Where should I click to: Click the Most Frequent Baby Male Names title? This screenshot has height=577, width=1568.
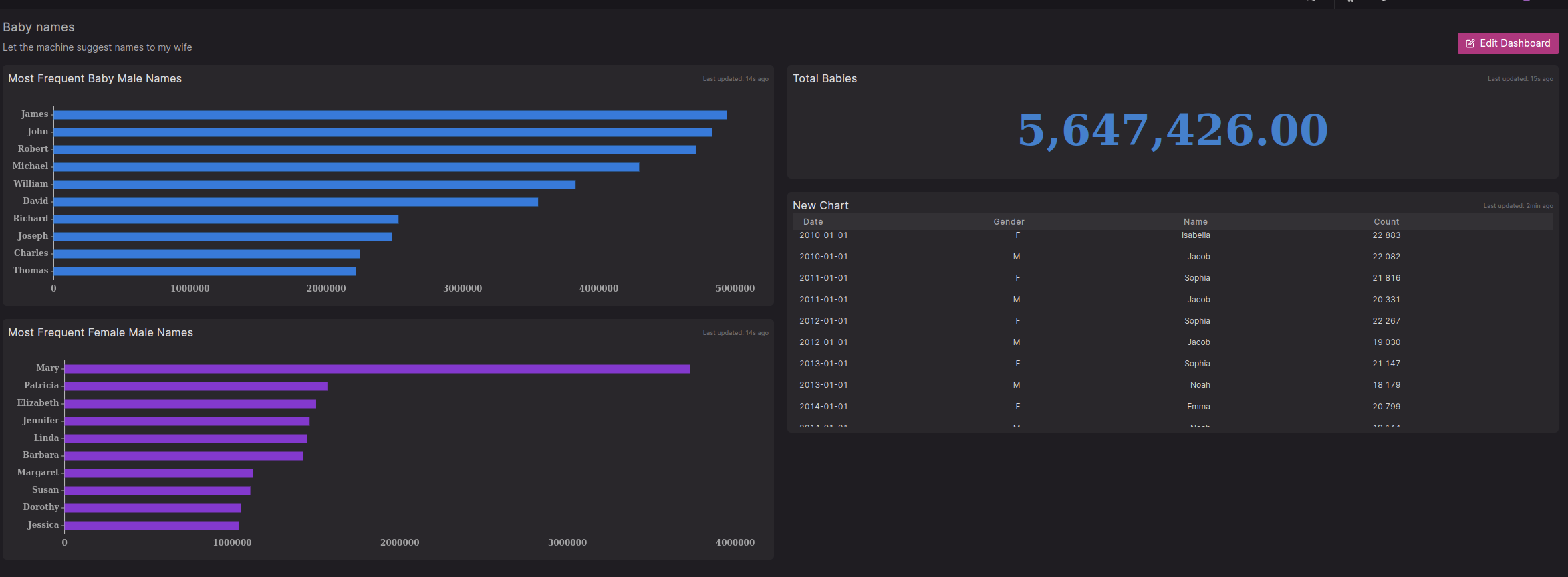coord(95,79)
